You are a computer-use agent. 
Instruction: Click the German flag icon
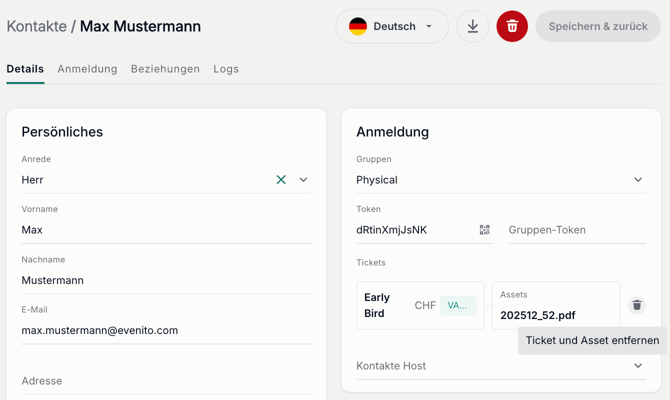point(358,26)
